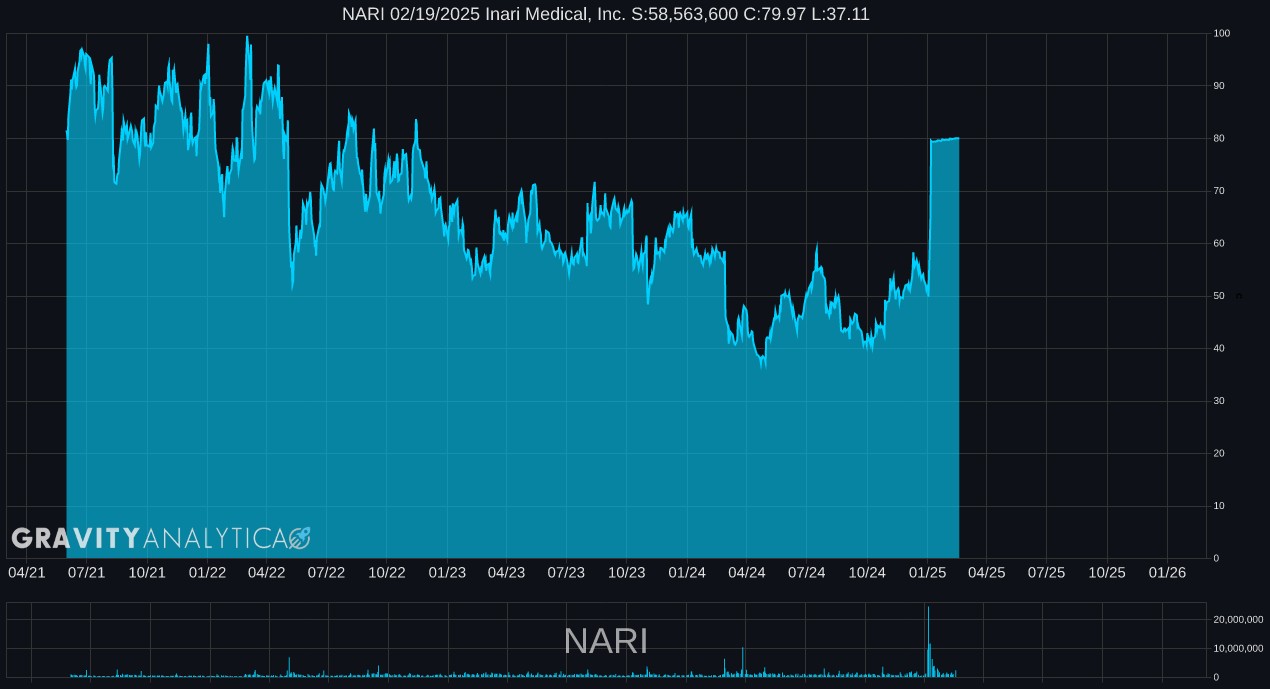1270x689 pixels.
Task: Click the 07/21 date axis label
Action: click(x=87, y=572)
